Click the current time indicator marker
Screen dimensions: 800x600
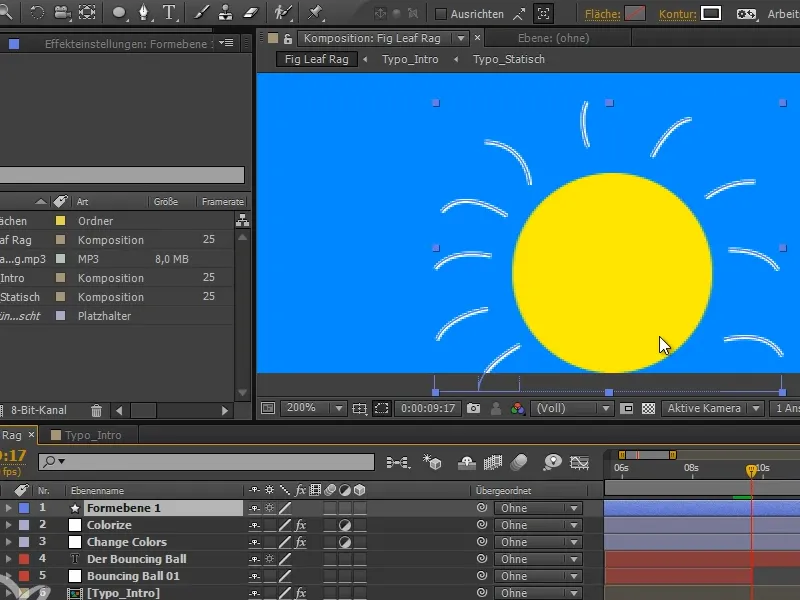[x=751, y=470]
